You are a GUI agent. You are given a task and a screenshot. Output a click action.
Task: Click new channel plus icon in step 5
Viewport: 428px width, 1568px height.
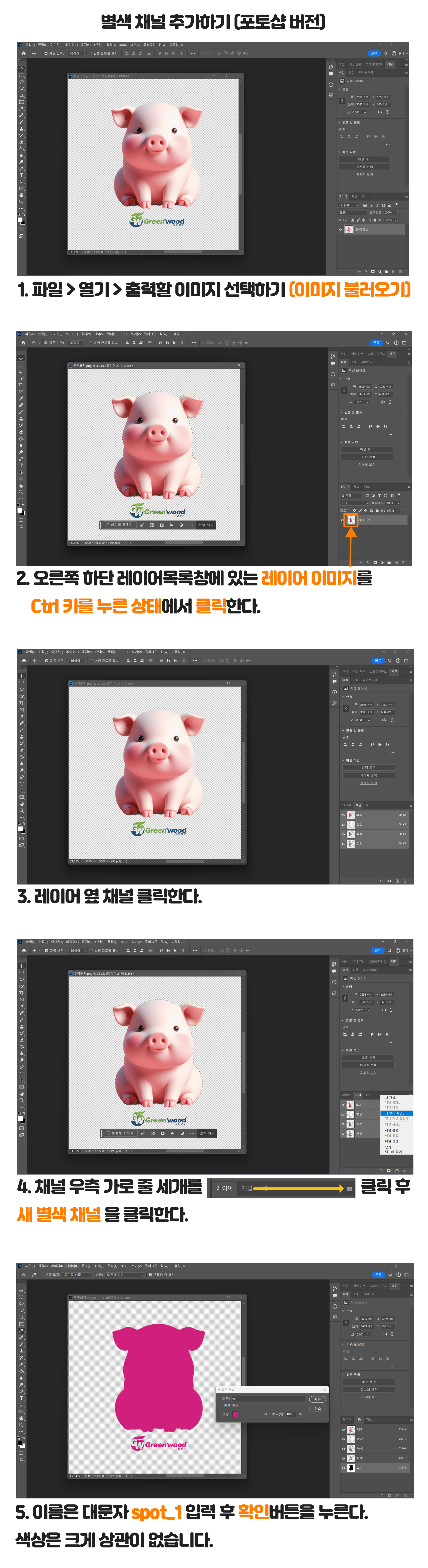[x=398, y=1496]
